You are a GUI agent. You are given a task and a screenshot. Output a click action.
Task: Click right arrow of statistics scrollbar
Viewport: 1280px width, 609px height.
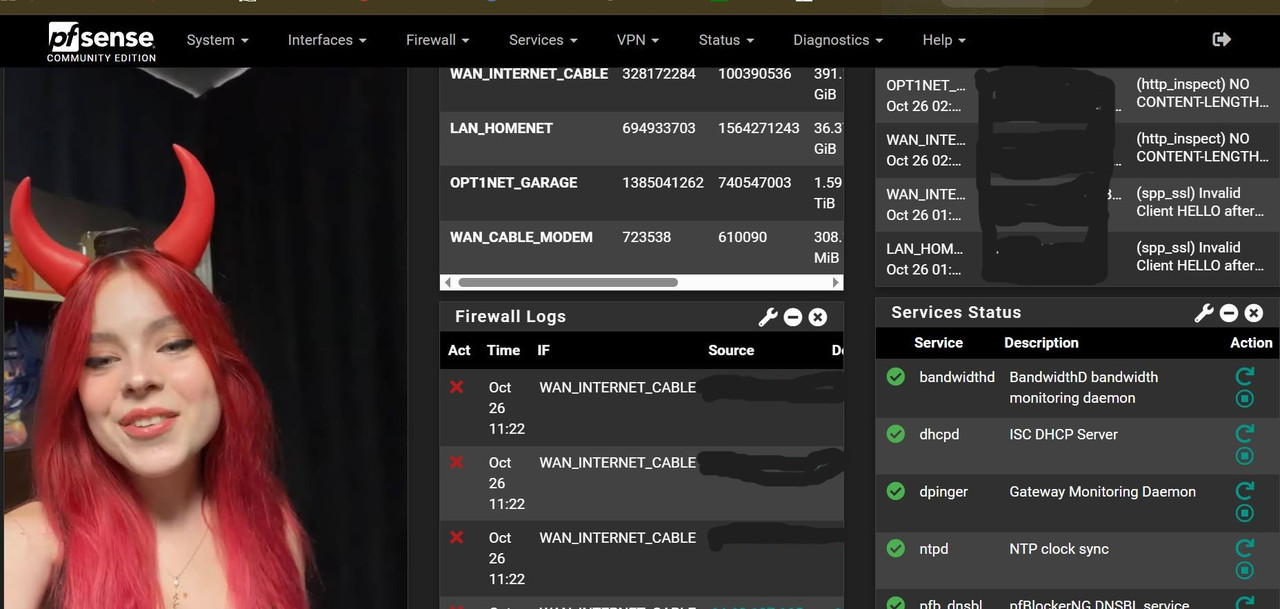pos(836,283)
